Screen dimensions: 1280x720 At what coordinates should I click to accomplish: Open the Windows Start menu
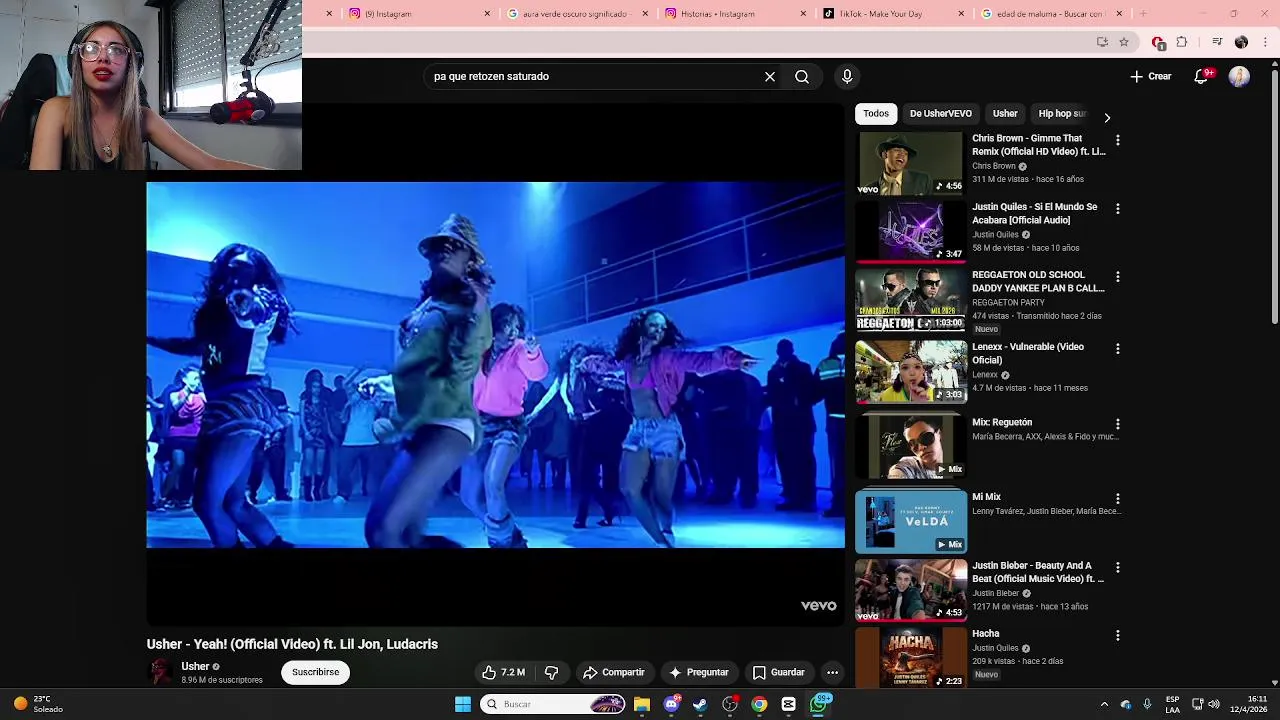click(463, 704)
